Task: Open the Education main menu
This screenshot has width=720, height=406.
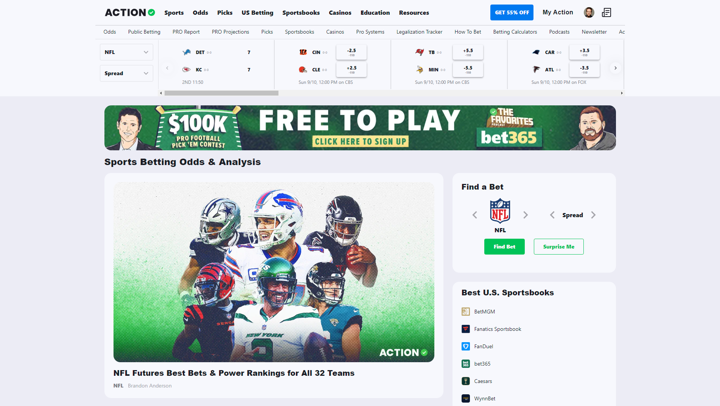Action: pos(375,13)
